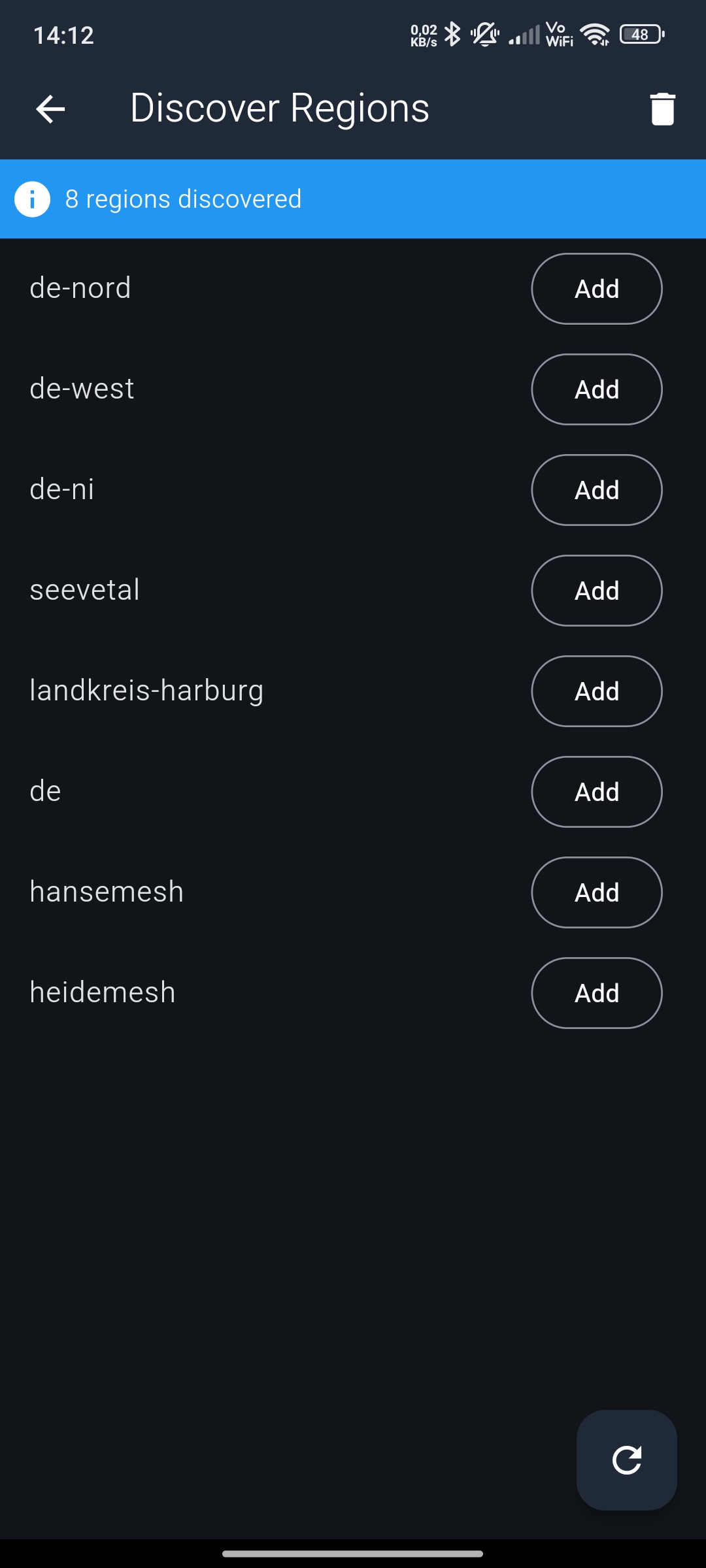Select the hansemesh list entry name
This screenshot has height=1568, width=706.
pyautogui.click(x=107, y=892)
